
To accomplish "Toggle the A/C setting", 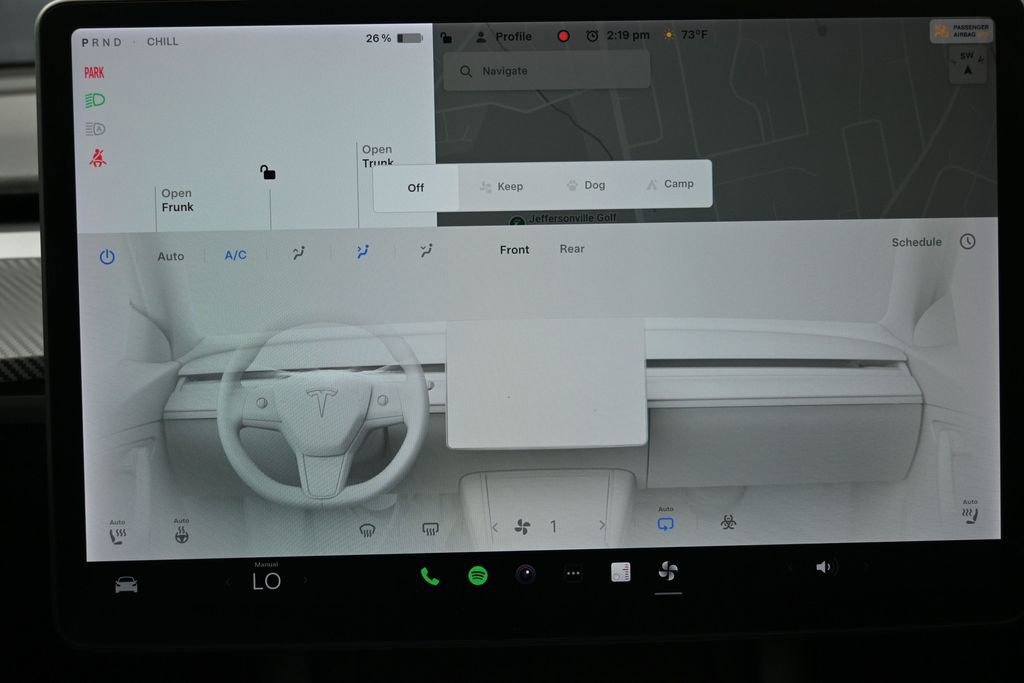I will [x=236, y=255].
